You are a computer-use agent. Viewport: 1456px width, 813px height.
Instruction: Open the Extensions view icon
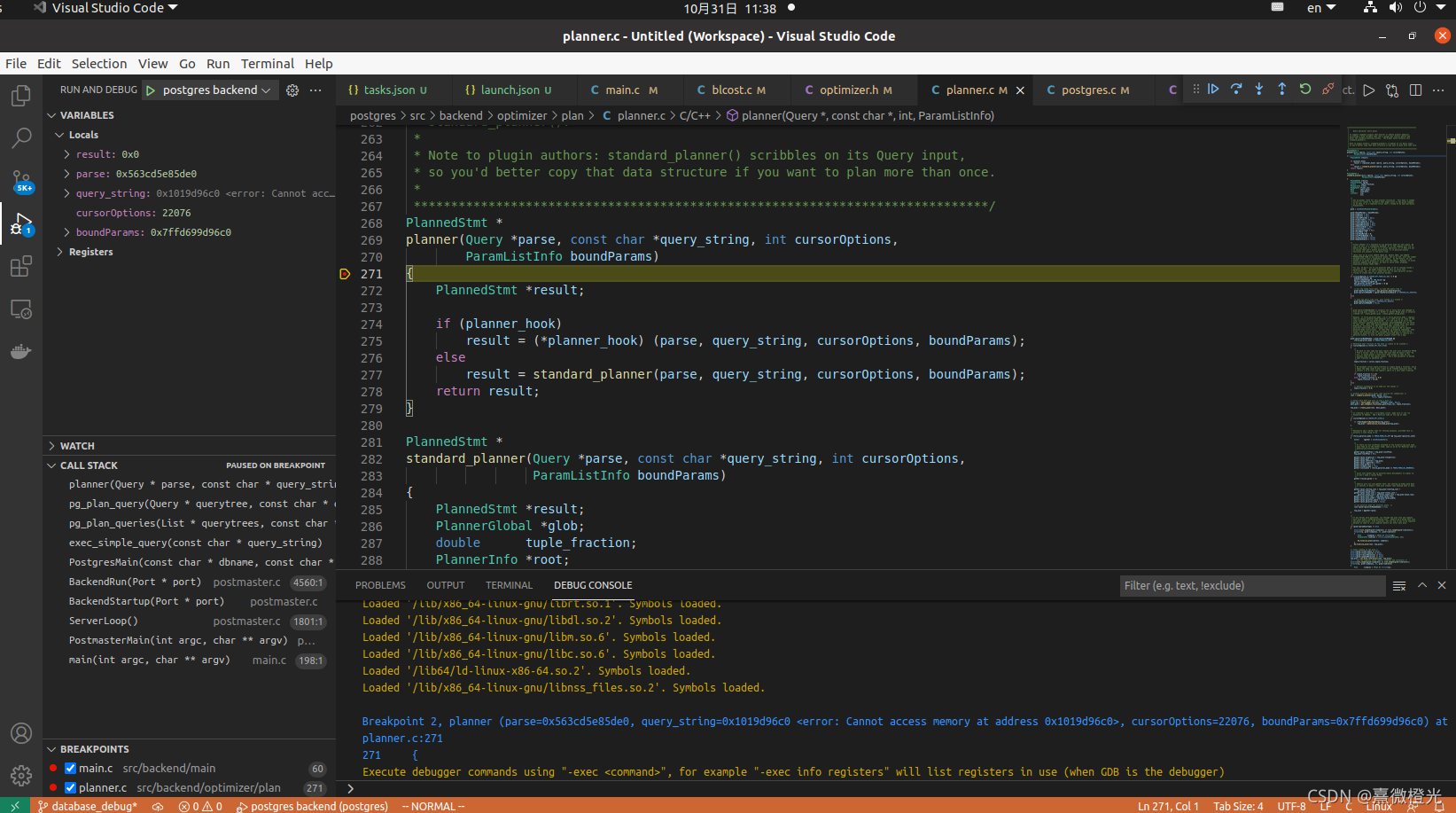(21, 266)
